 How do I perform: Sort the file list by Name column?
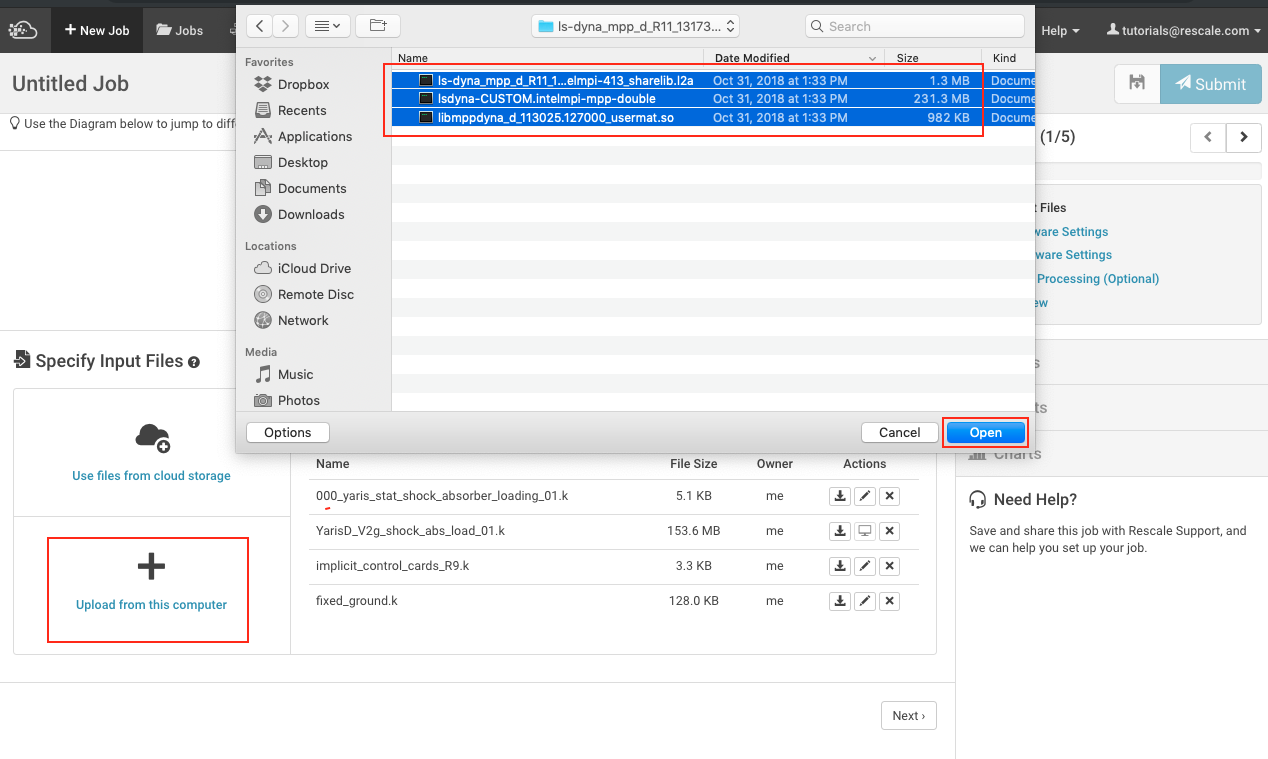tap(548, 58)
